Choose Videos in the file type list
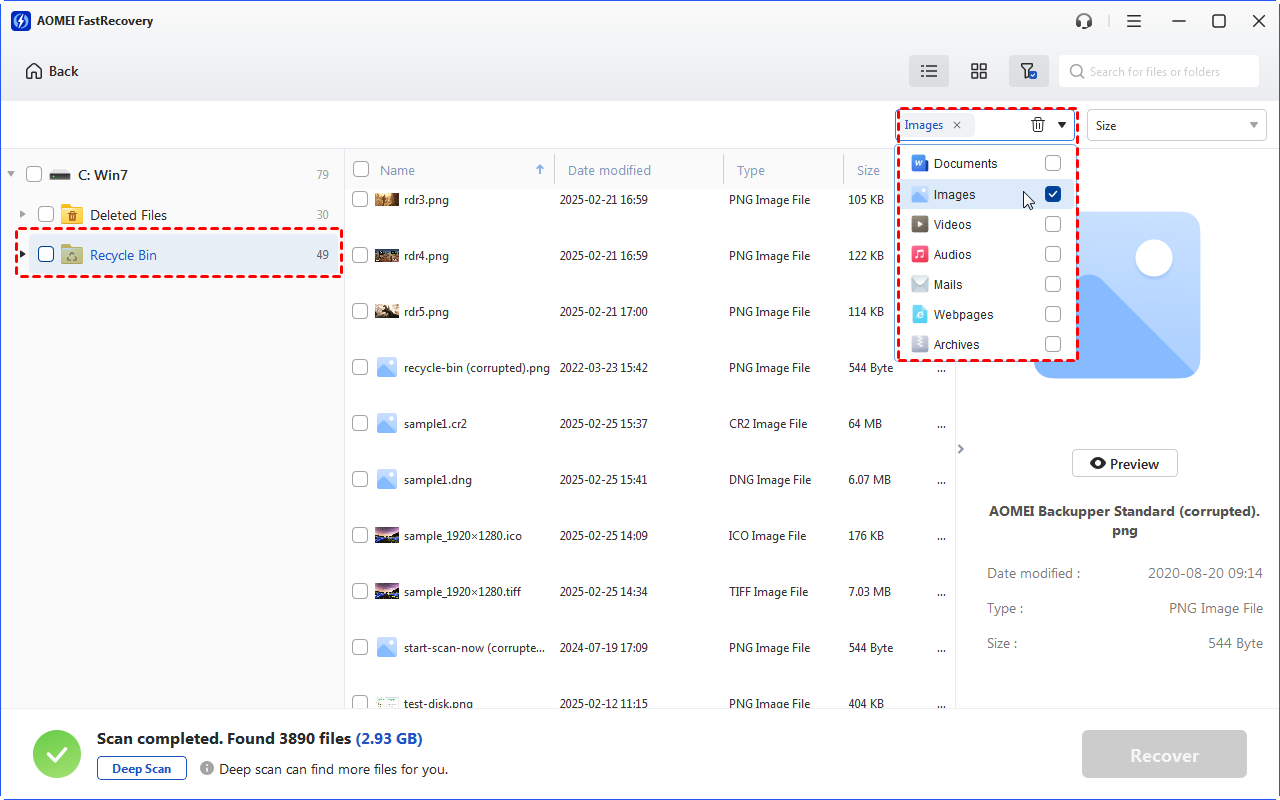The width and height of the screenshot is (1280, 800). (x=952, y=225)
